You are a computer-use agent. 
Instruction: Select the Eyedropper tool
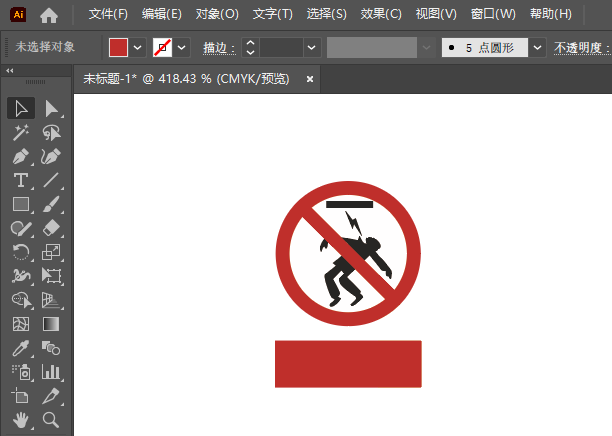(x=21, y=348)
